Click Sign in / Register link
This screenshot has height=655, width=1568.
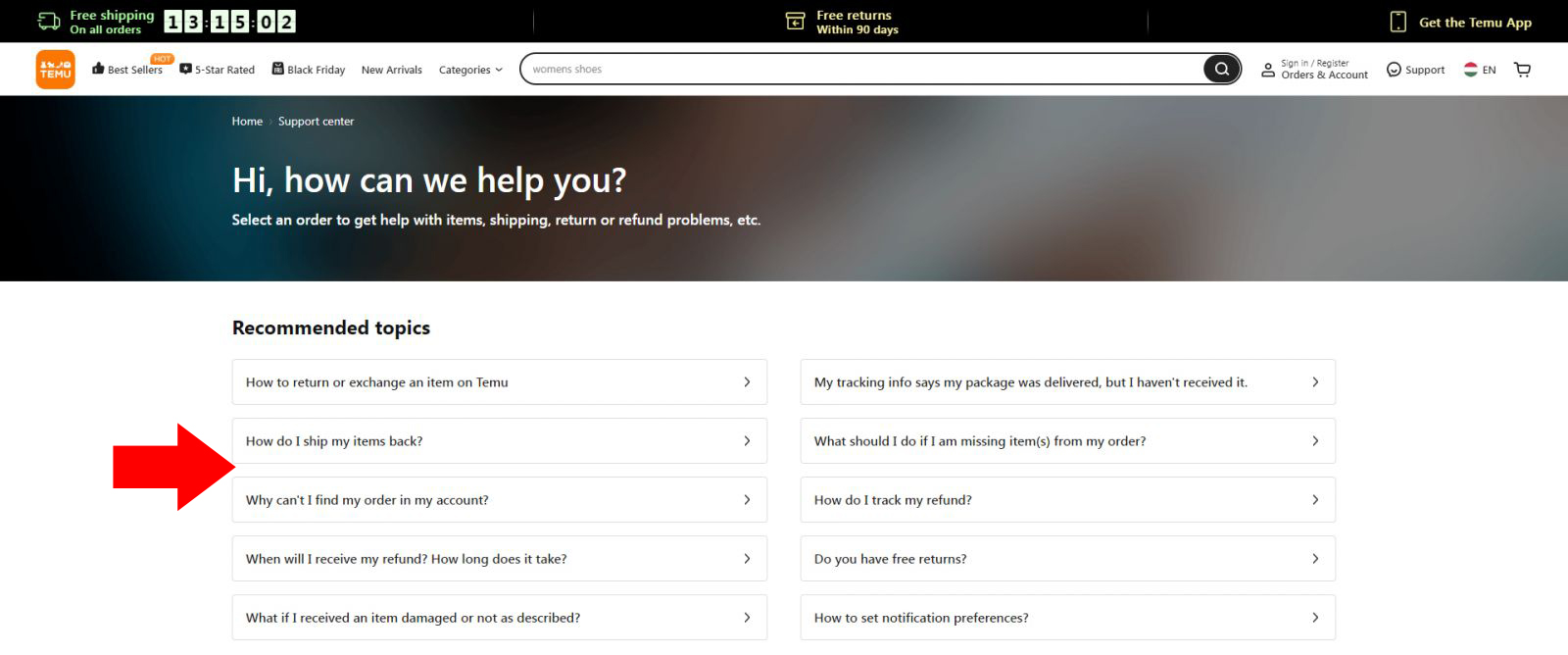coord(1315,63)
